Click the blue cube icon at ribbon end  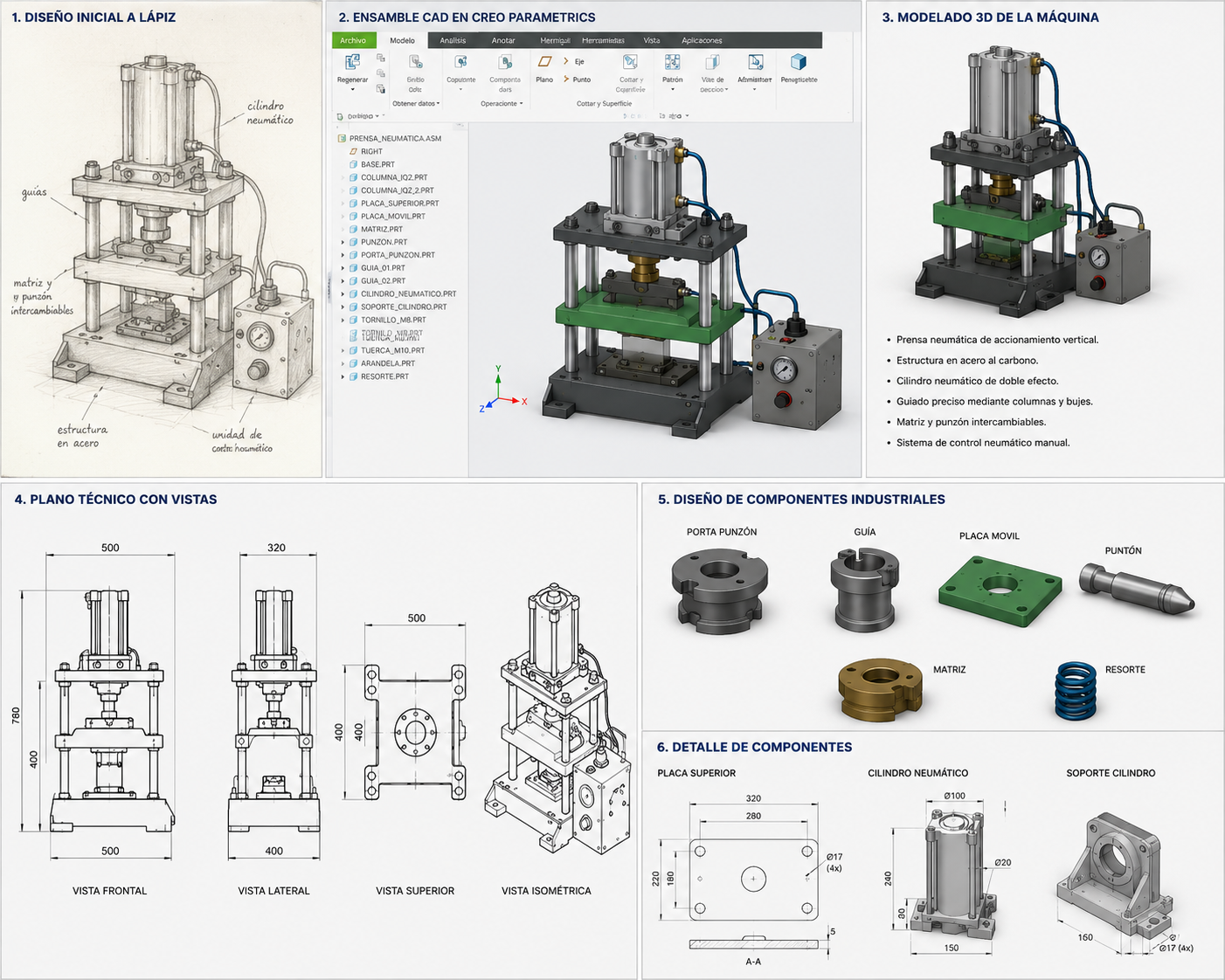(x=799, y=62)
